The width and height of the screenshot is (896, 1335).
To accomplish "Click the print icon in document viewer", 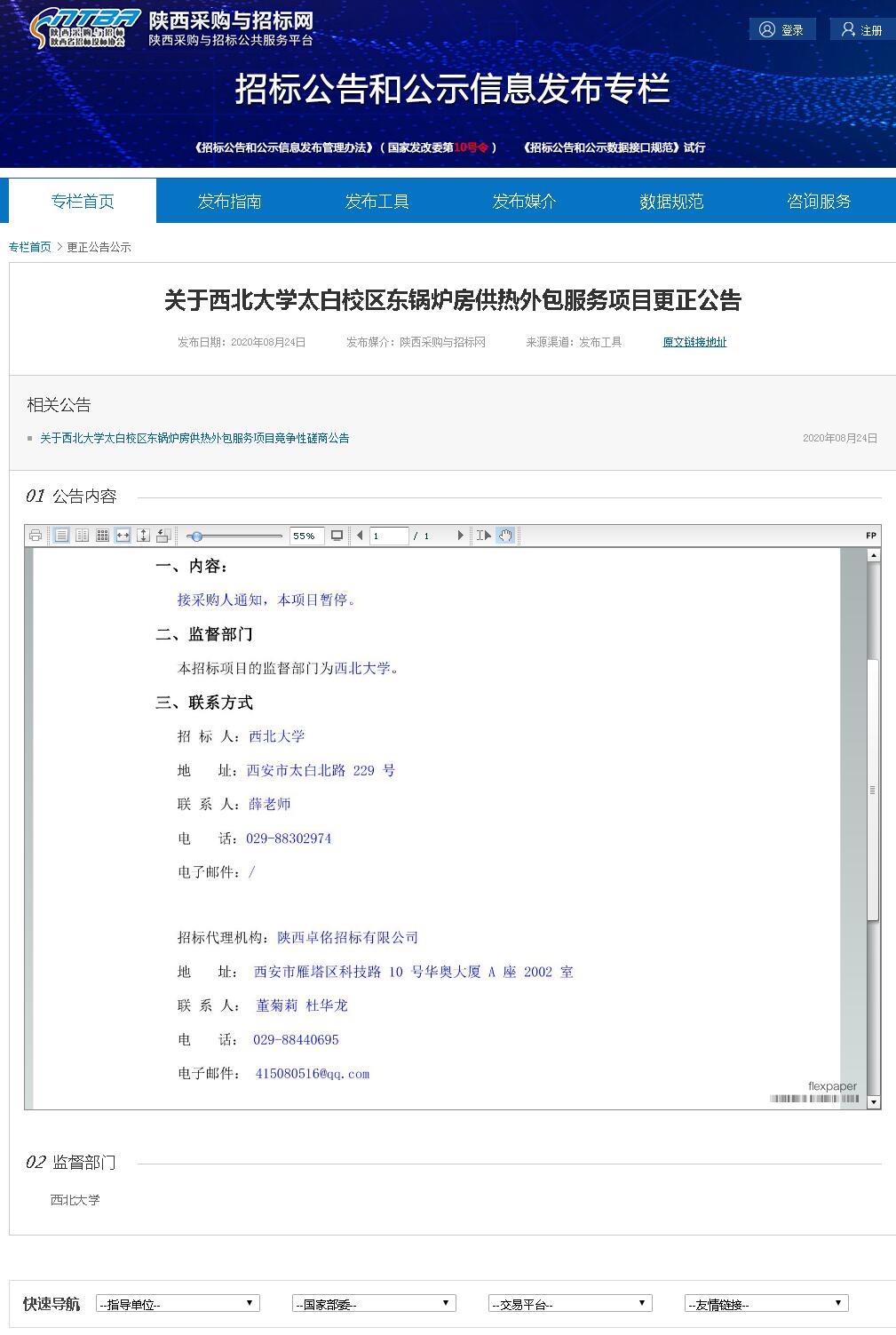I will (36, 536).
